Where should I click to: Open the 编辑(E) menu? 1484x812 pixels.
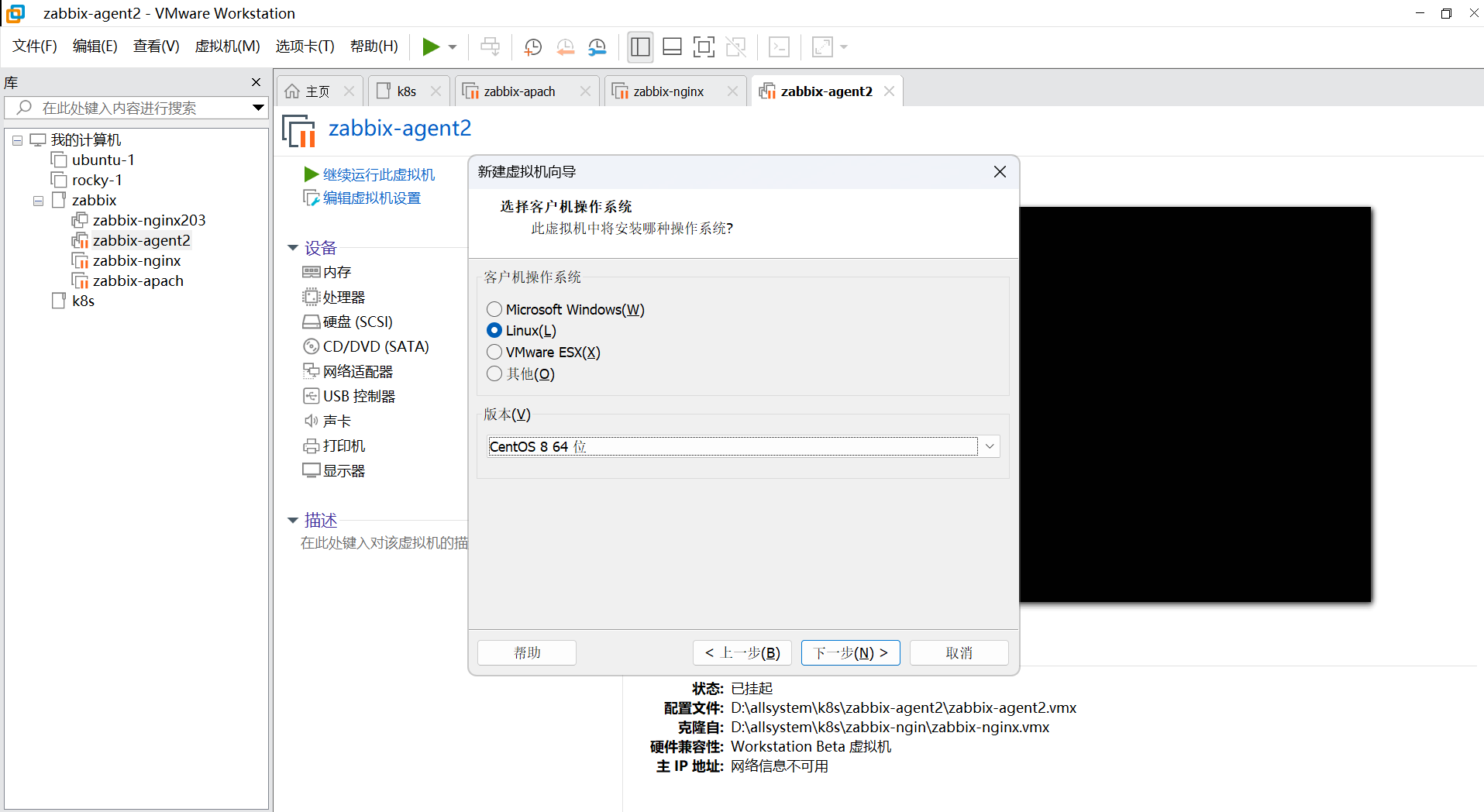pos(95,46)
